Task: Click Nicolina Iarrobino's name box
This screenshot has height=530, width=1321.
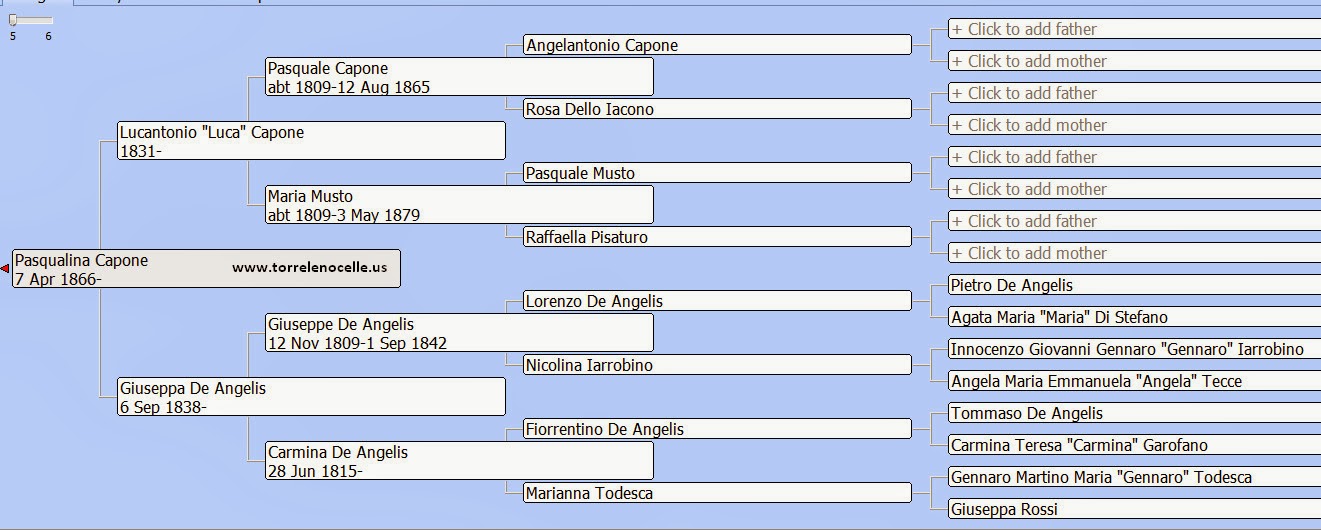Action: (717, 365)
